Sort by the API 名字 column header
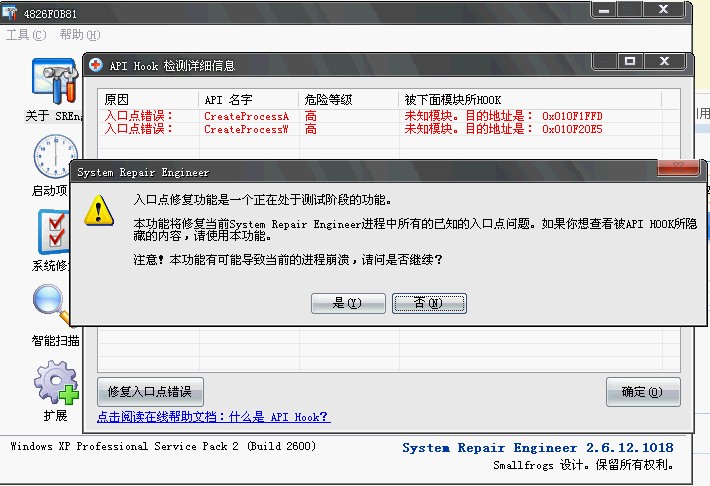Screen dimensions: 710x486 click(249, 99)
